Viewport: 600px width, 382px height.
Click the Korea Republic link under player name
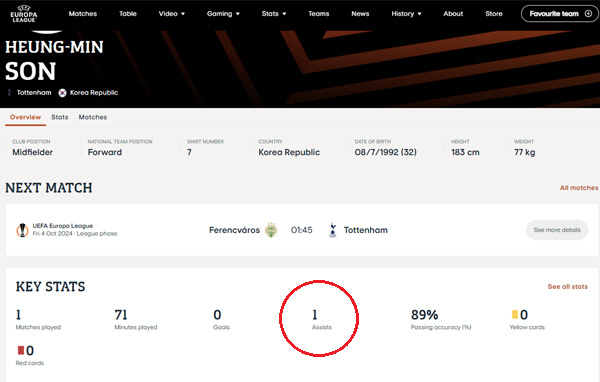click(94, 93)
